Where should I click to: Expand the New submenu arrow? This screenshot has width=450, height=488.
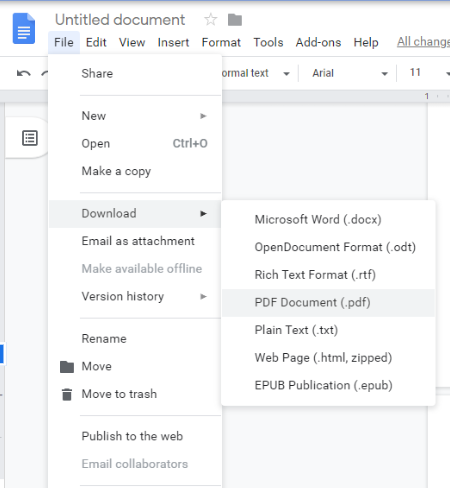pos(203,116)
